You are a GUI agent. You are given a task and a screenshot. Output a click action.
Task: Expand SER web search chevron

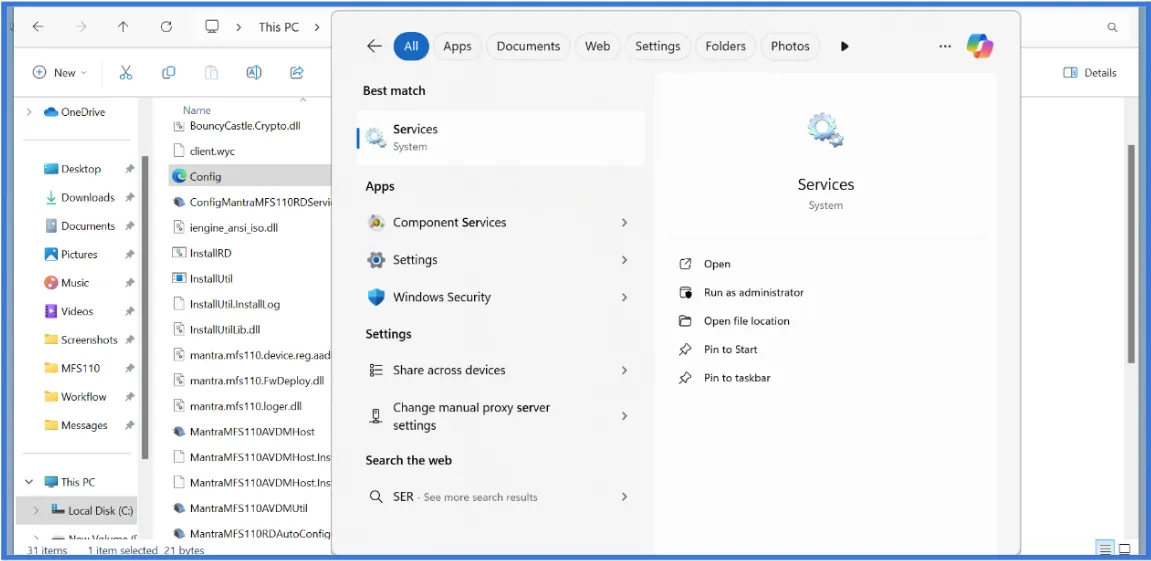tap(624, 497)
